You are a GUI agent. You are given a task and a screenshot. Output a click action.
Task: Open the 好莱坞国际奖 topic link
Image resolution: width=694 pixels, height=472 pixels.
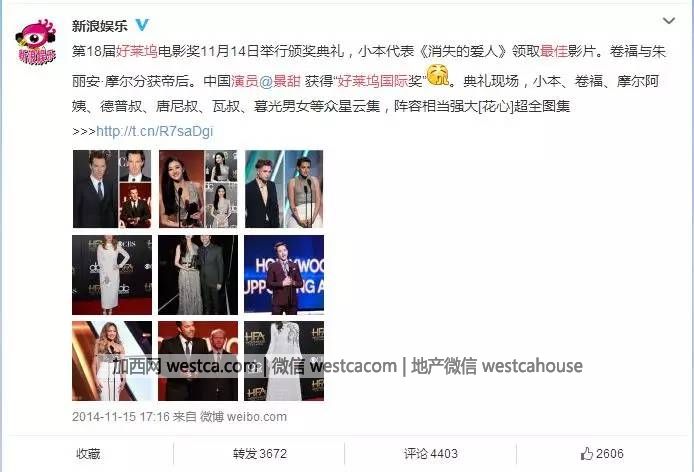(x=380, y=81)
